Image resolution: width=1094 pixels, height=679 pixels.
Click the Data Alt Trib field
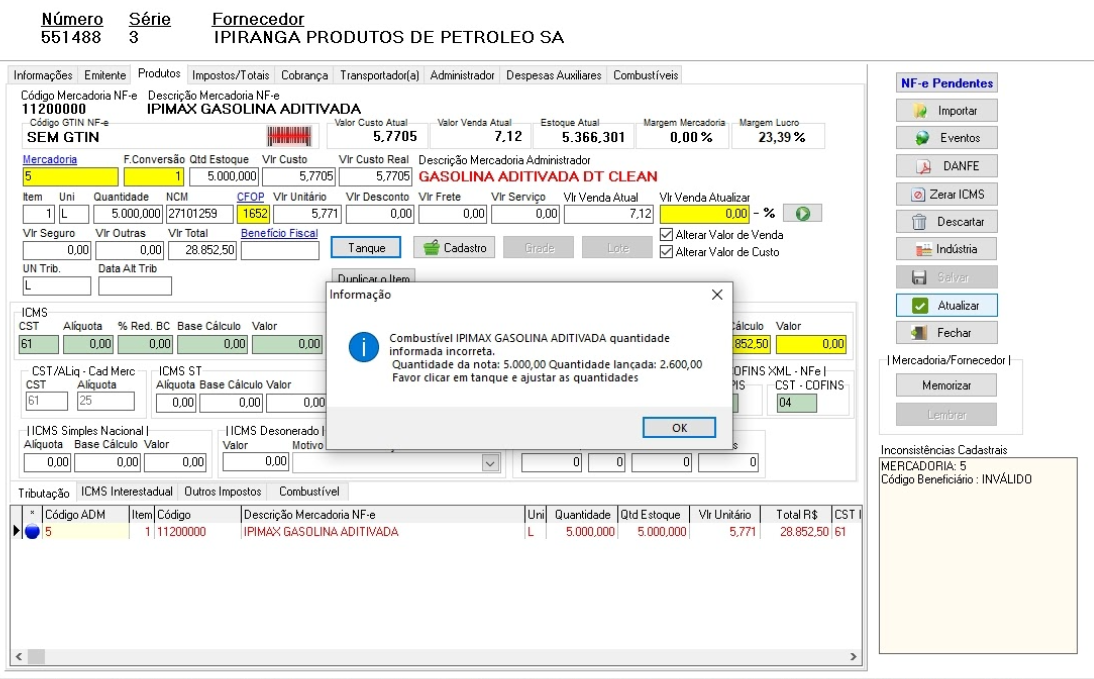(135, 286)
